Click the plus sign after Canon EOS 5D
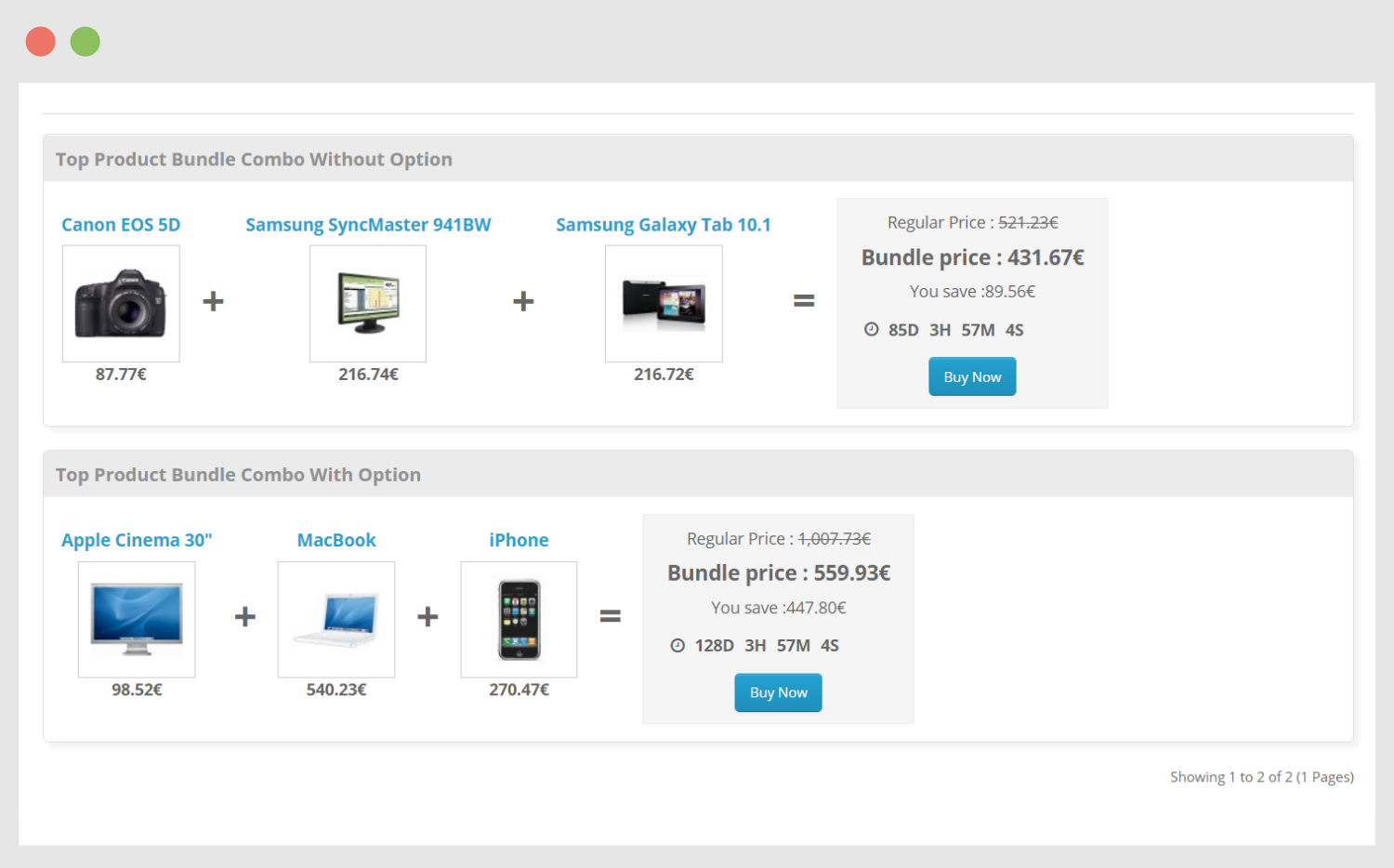Viewport: 1394px width, 868px height. tap(213, 301)
